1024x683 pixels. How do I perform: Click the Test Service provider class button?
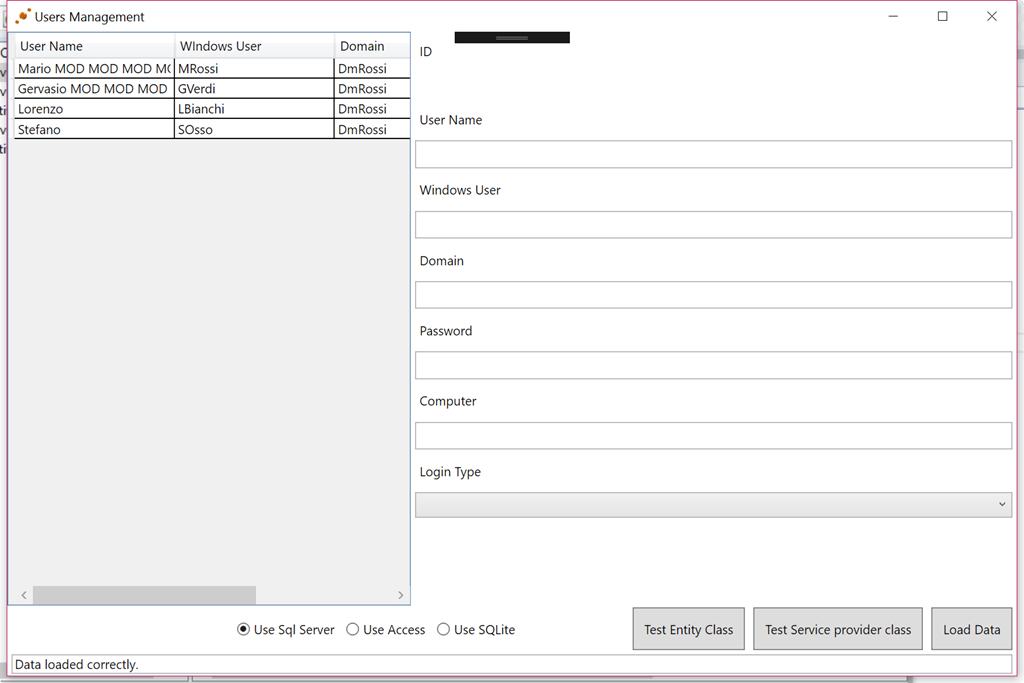click(837, 630)
